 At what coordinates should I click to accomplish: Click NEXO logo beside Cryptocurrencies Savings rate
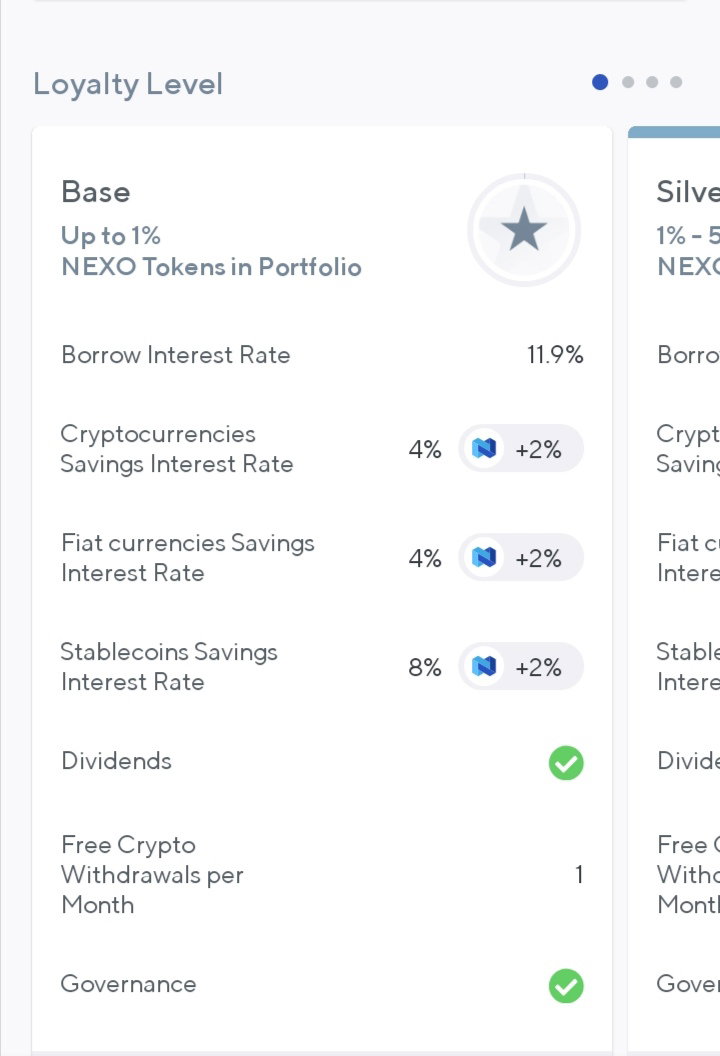pos(484,449)
